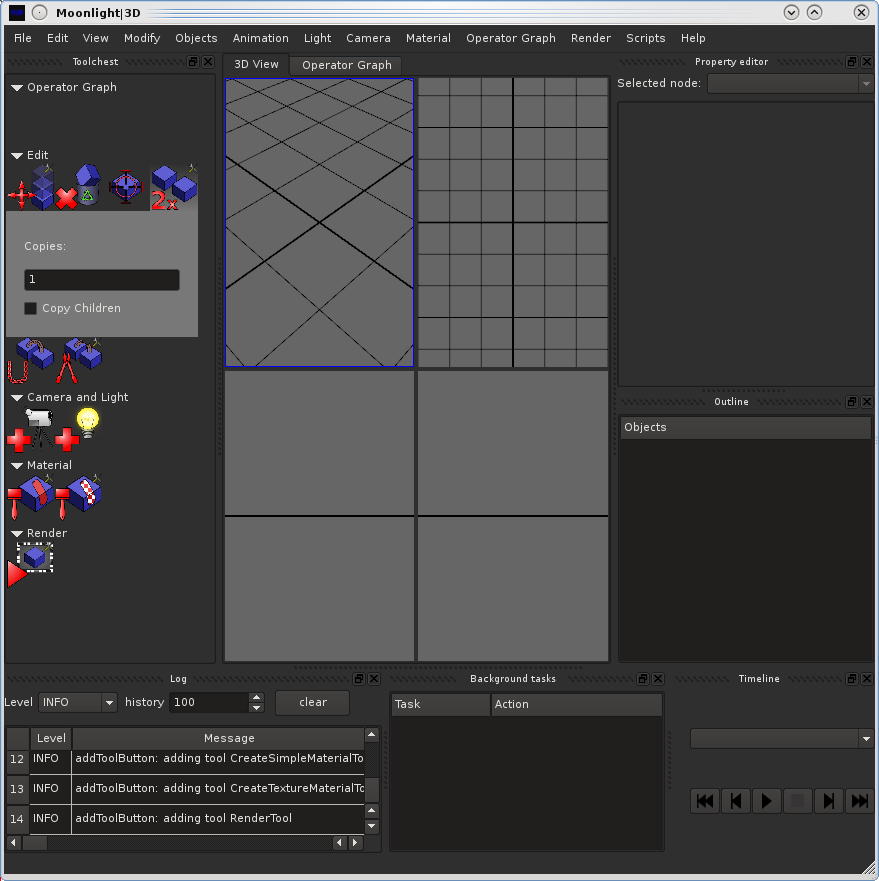Screen dimensions: 879x881
Task: Float the Property editor panel
Action: pyautogui.click(x=851, y=62)
